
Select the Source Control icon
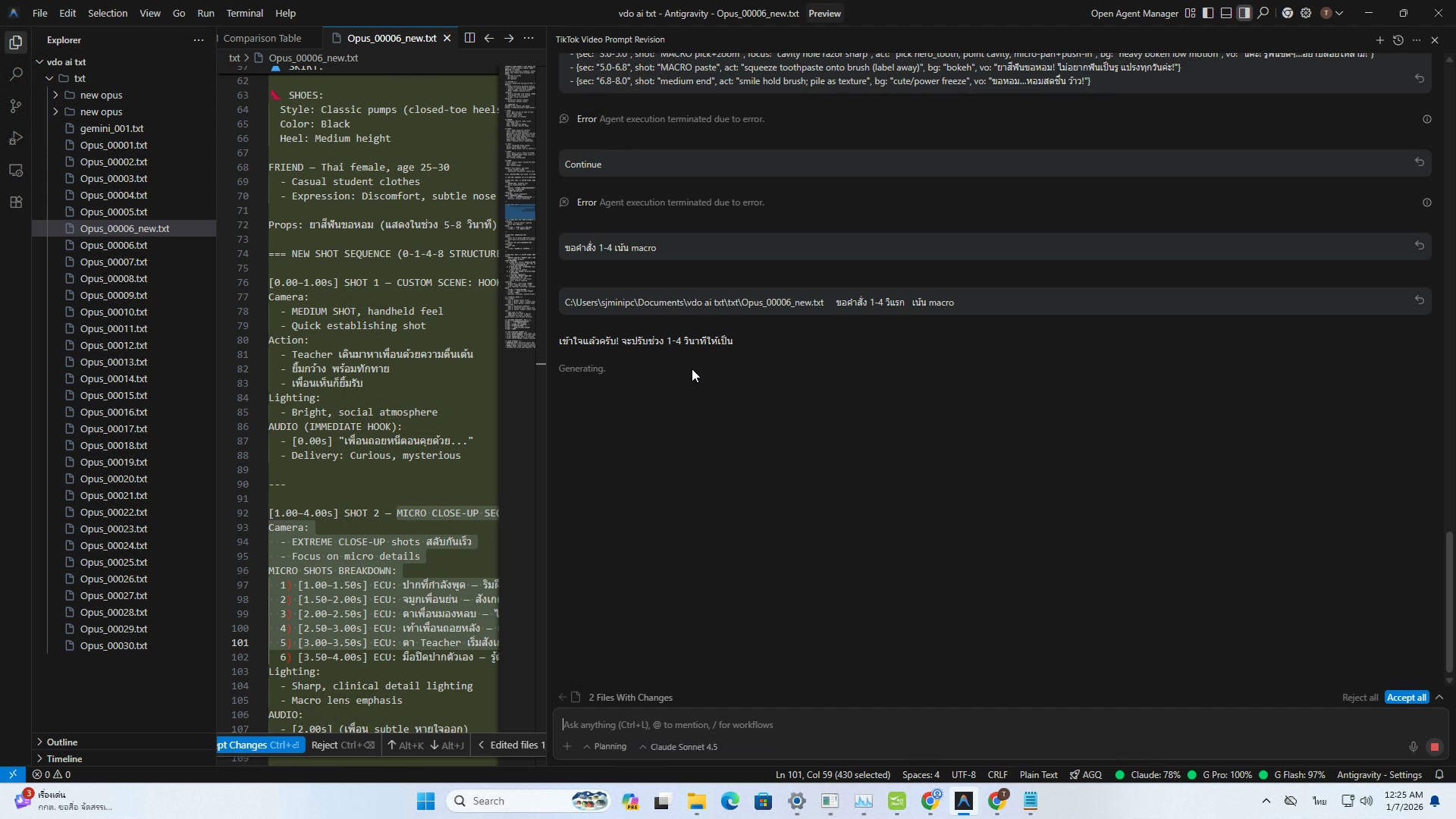click(x=16, y=106)
